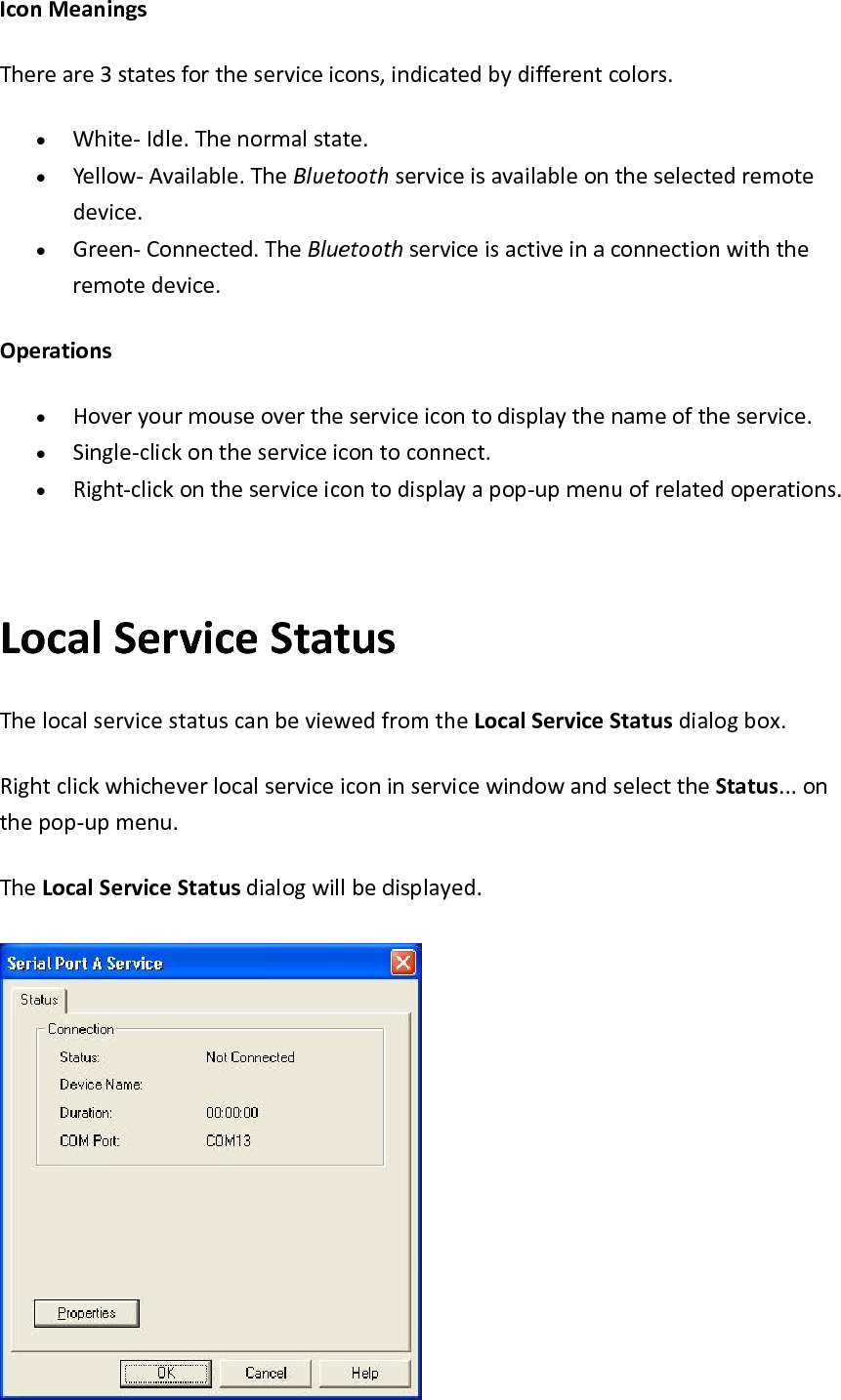Click the 'COM Port:' label
841x1400 pixels.
click(x=89, y=1140)
